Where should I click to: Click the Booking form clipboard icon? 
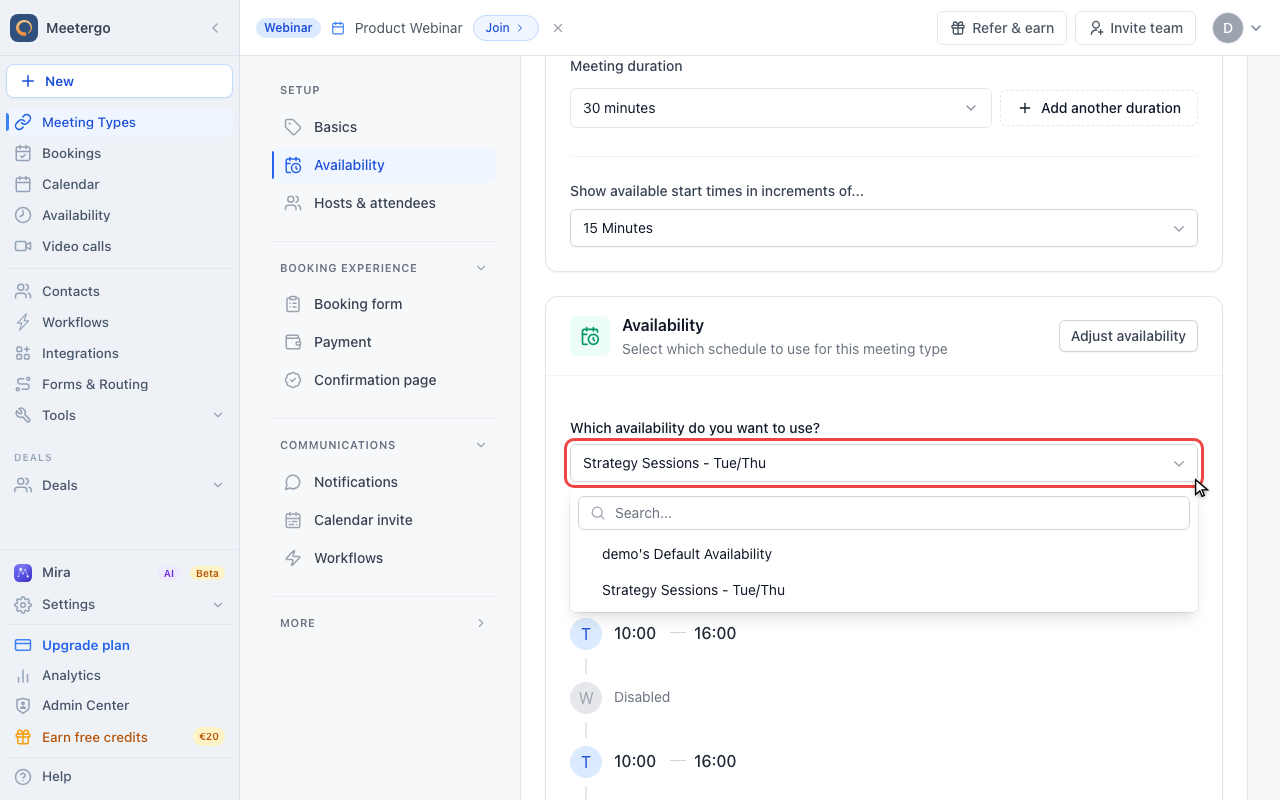point(293,304)
